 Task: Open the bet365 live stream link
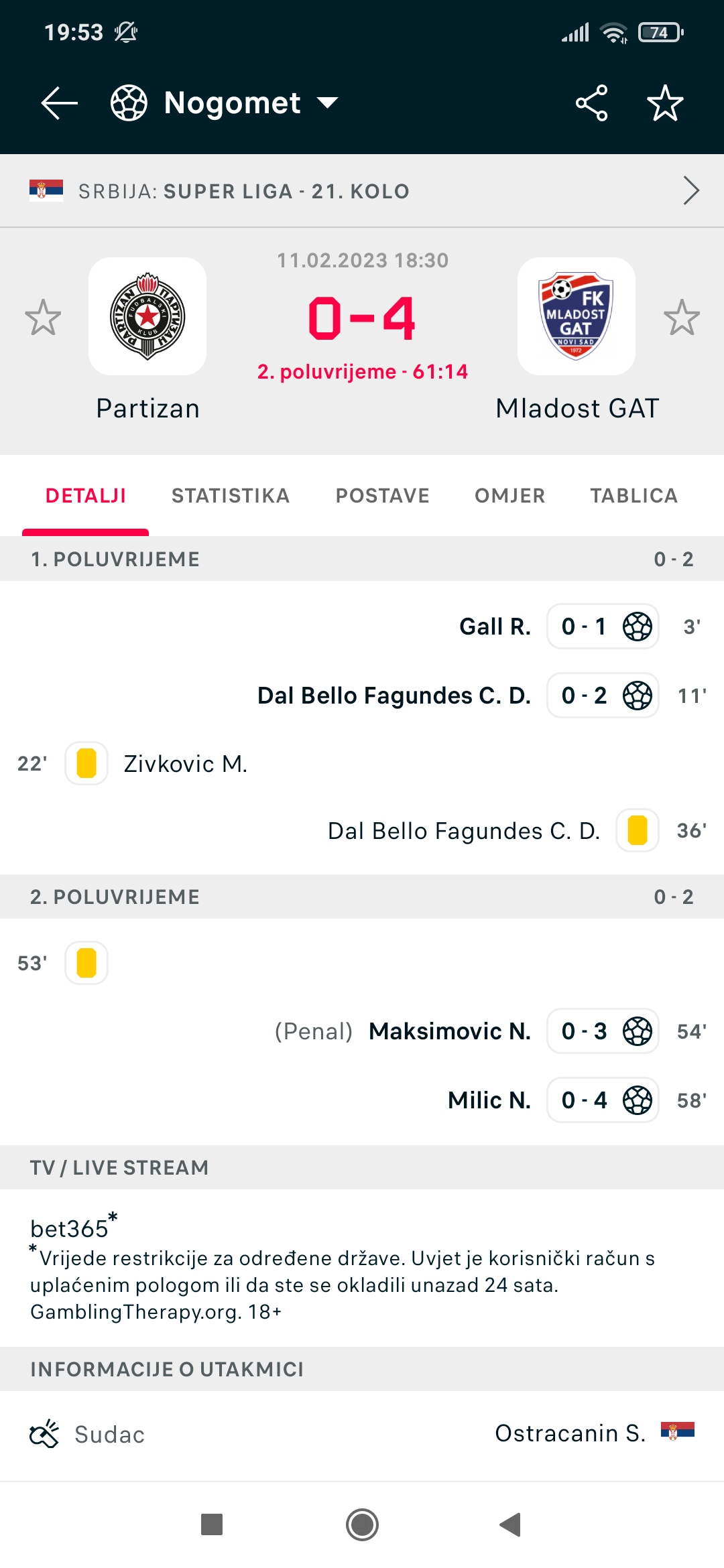(x=69, y=1229)
